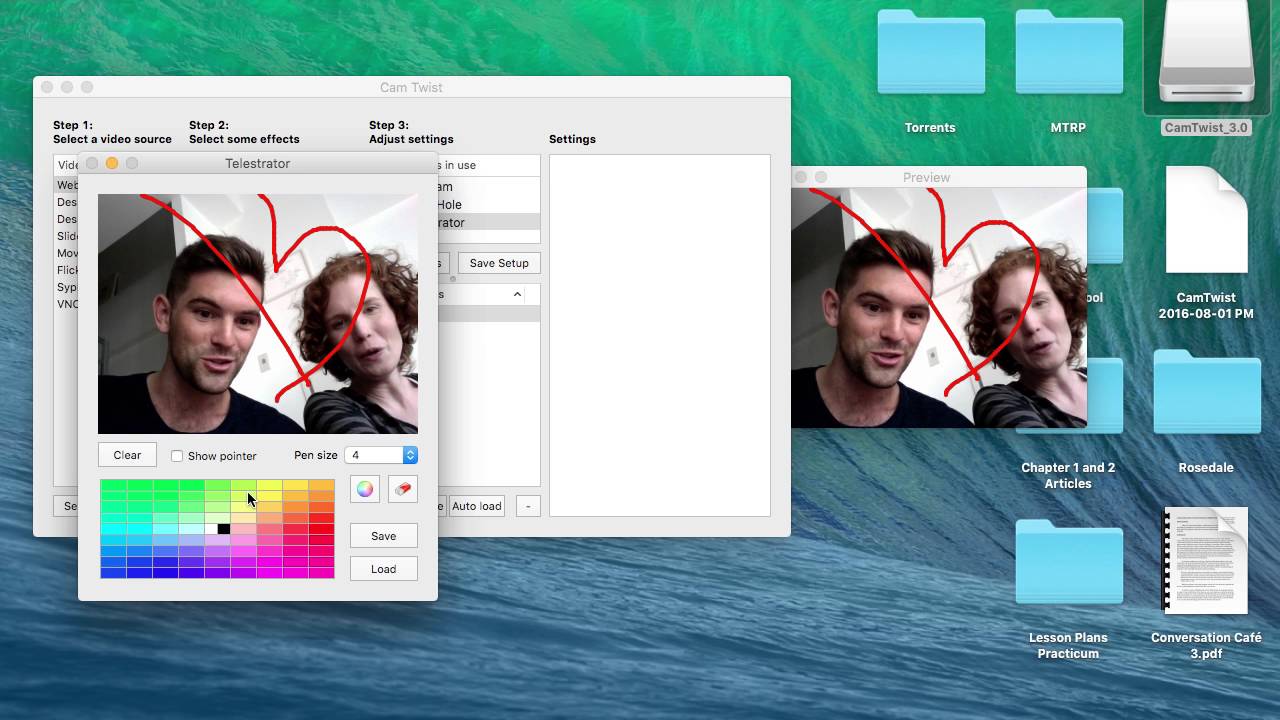1280x720 pixels.
Task: Click the Save Setup button in Cam Twist
Action: coord(499,263)
